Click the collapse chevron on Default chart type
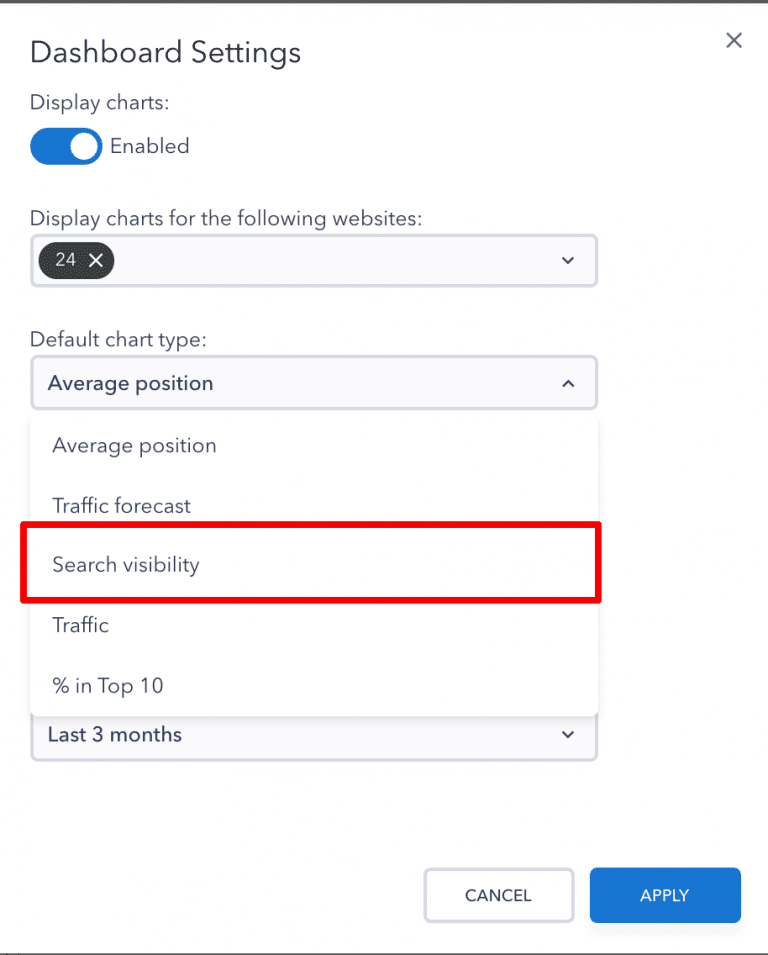Image resolution: width=768 pixels, height=955 pixels. point(567,383)
